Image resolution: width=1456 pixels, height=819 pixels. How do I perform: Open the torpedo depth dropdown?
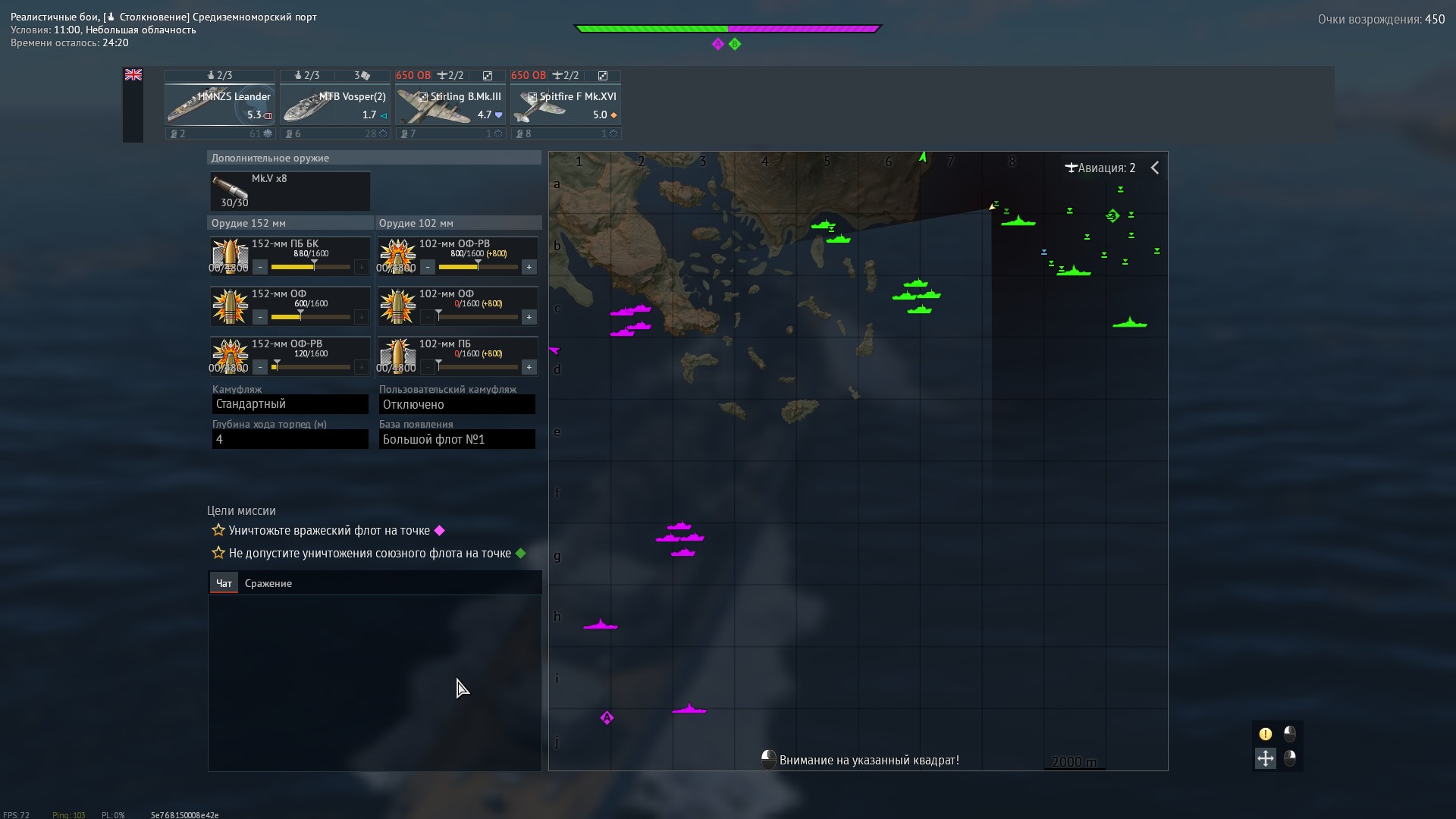(x=290, y=439)
